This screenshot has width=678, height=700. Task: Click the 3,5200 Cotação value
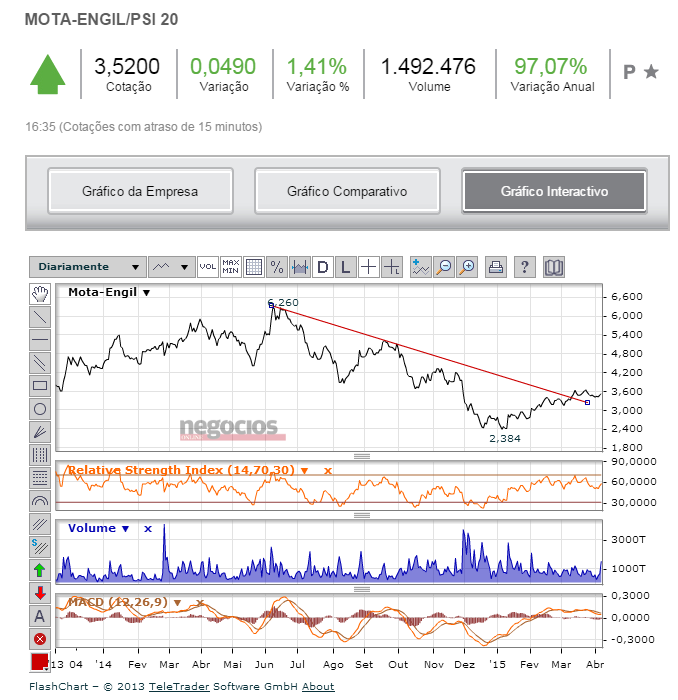[x=127, y=67]
